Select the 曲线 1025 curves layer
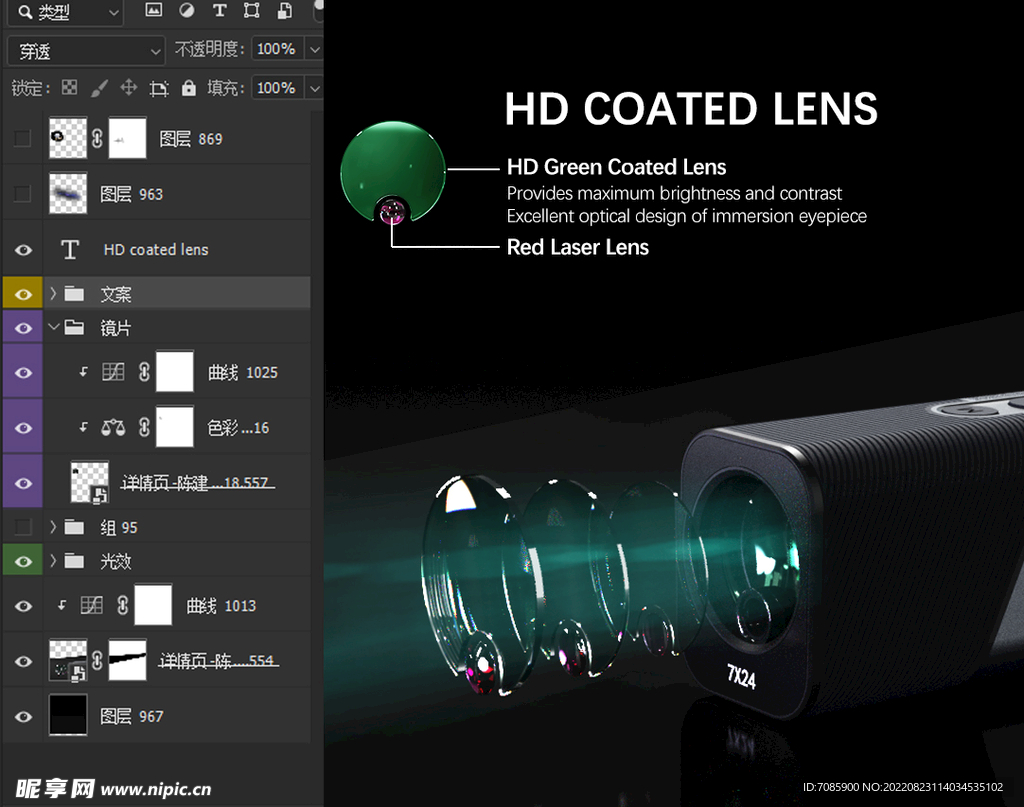This screenshot has width=1024, height=807. (x=242, y=372)
